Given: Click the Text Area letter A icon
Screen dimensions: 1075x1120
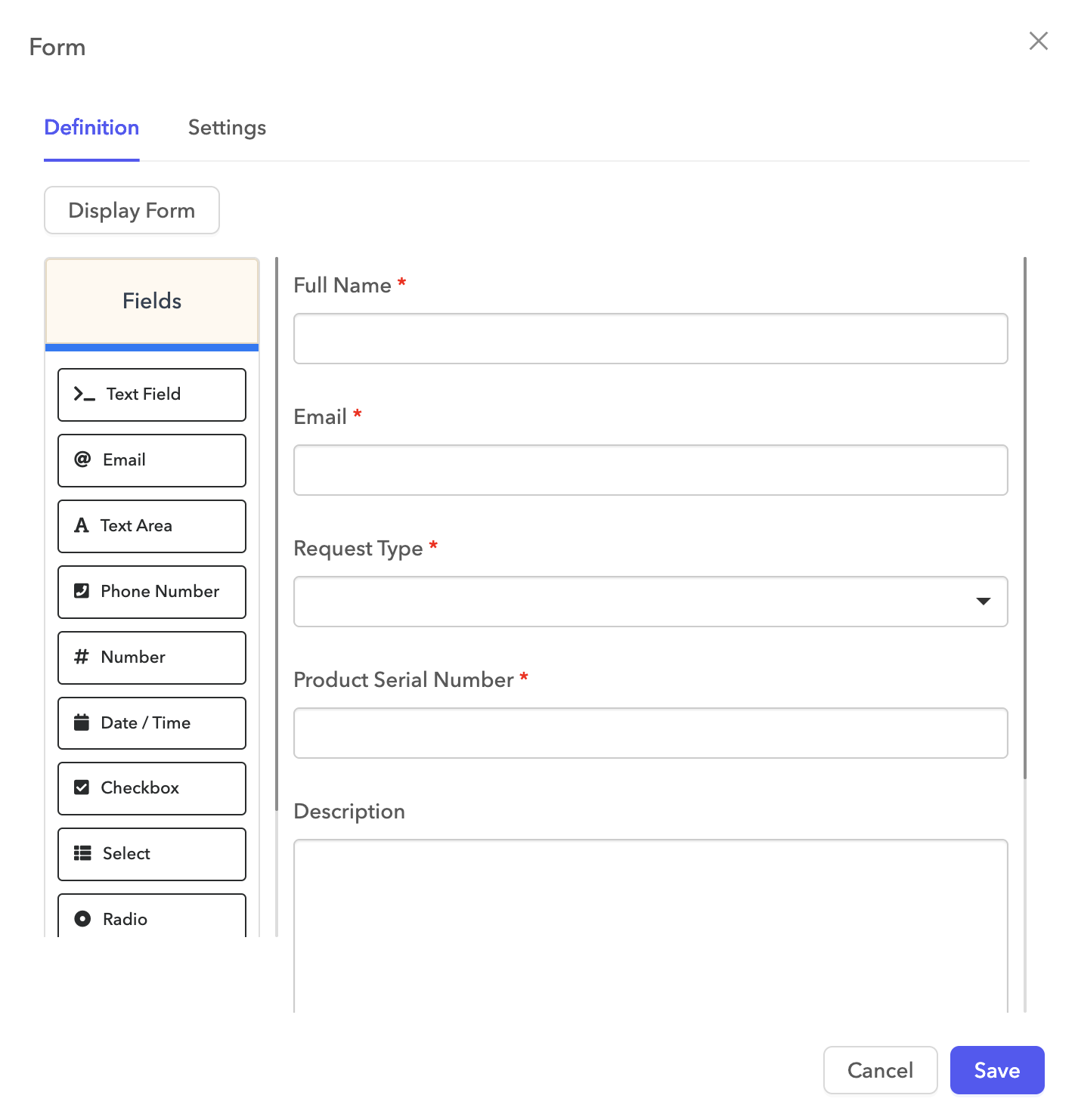Looking at the screenshot, I should click(82, 525).
